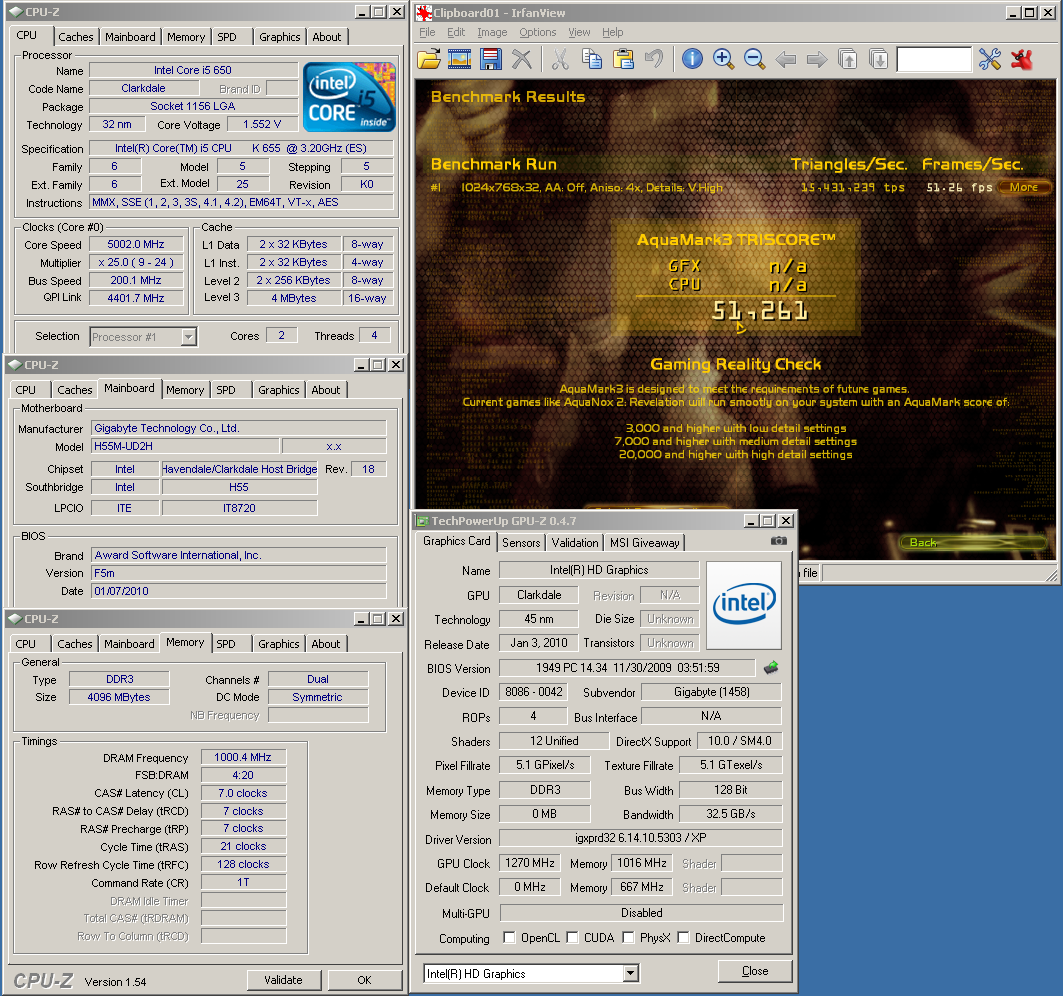Open IrfanView image Information icon

[692, 59]
